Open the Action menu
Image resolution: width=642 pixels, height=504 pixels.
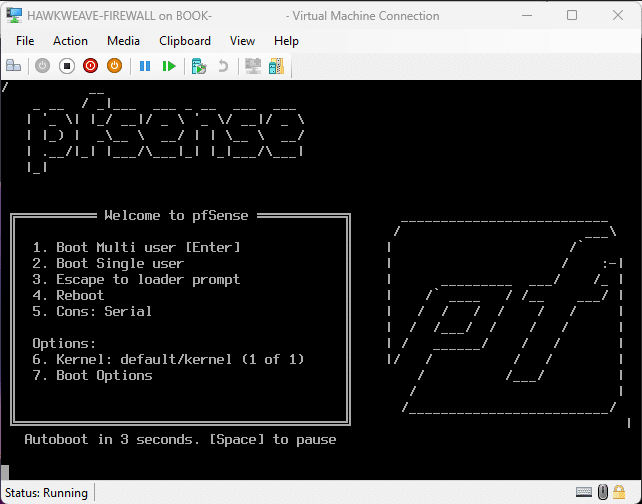click(70, 41)
